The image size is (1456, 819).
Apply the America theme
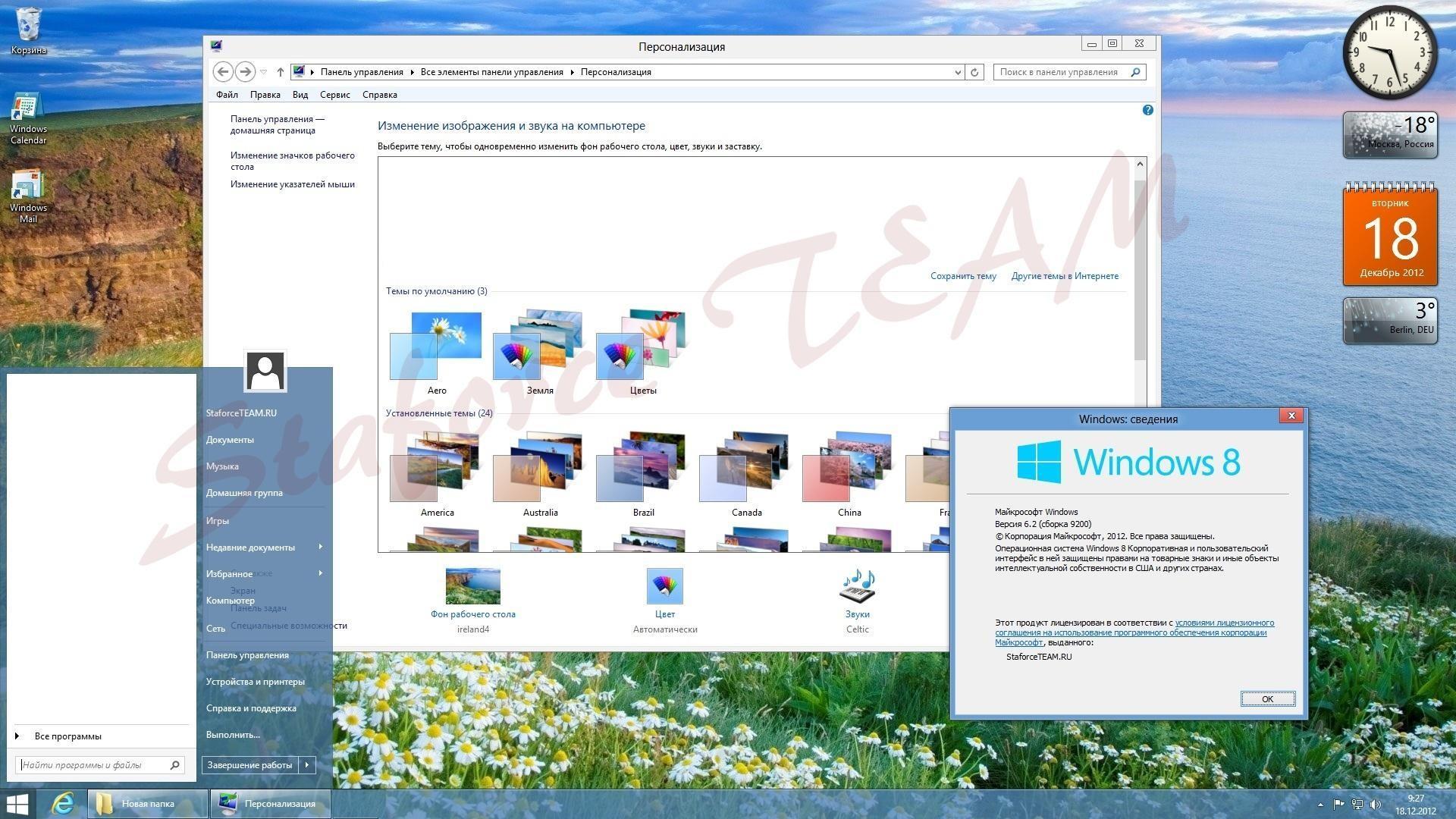437,475
